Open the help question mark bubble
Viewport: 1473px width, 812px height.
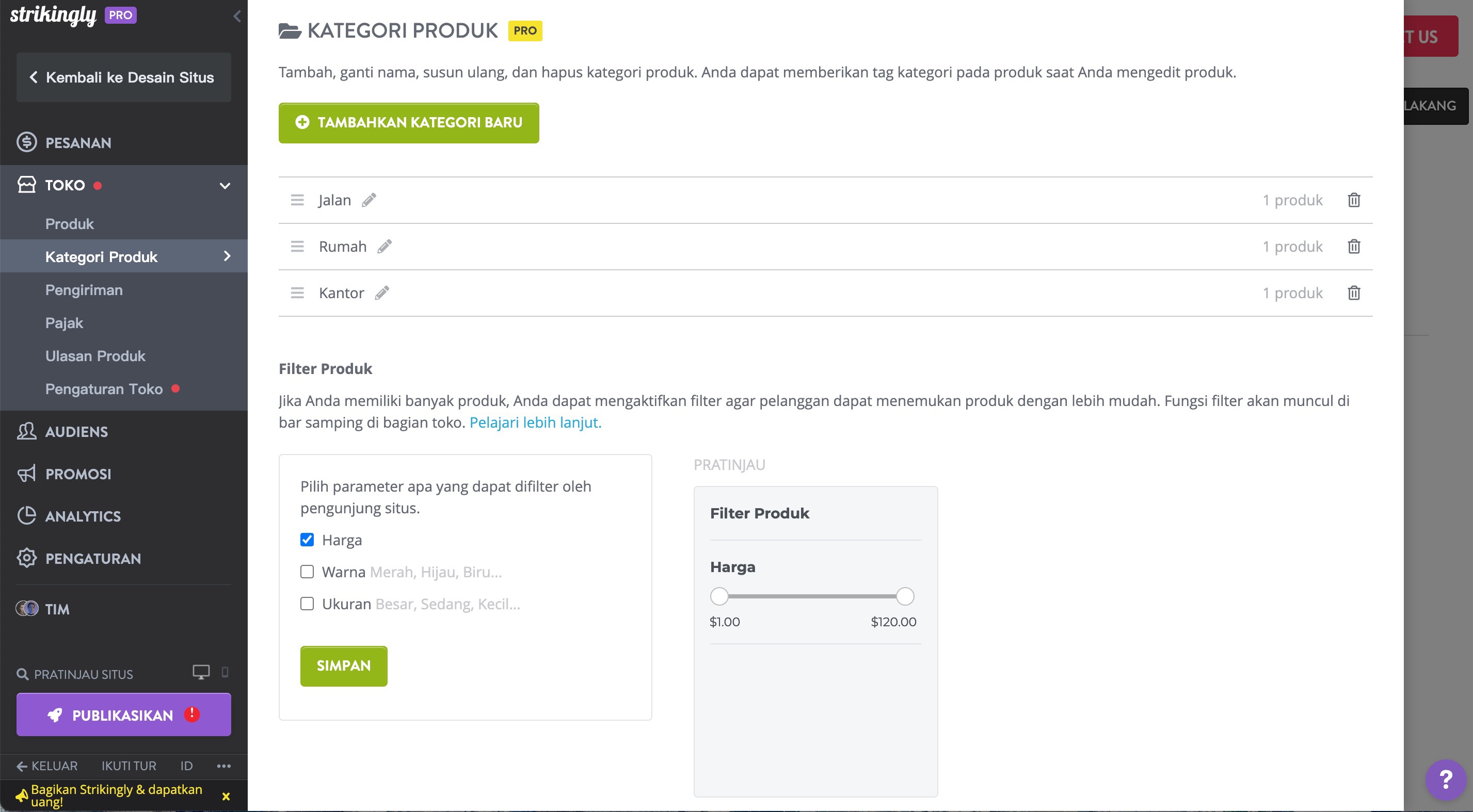click(x=1445, y=779)
